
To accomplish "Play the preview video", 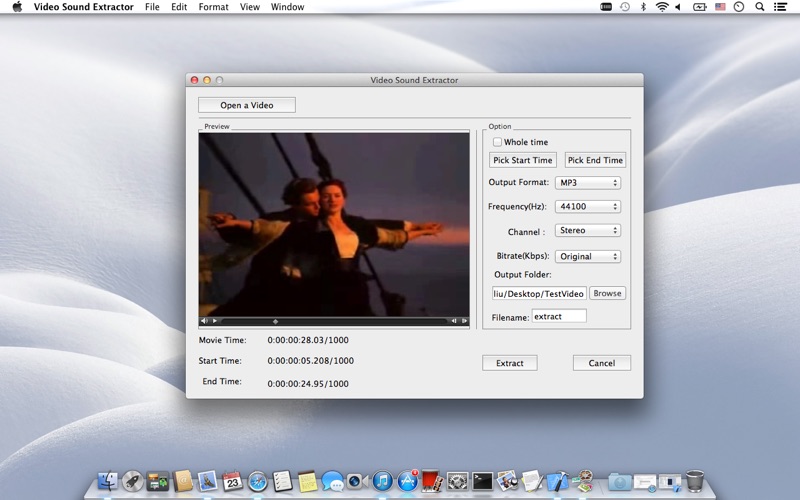I will 215,321.
